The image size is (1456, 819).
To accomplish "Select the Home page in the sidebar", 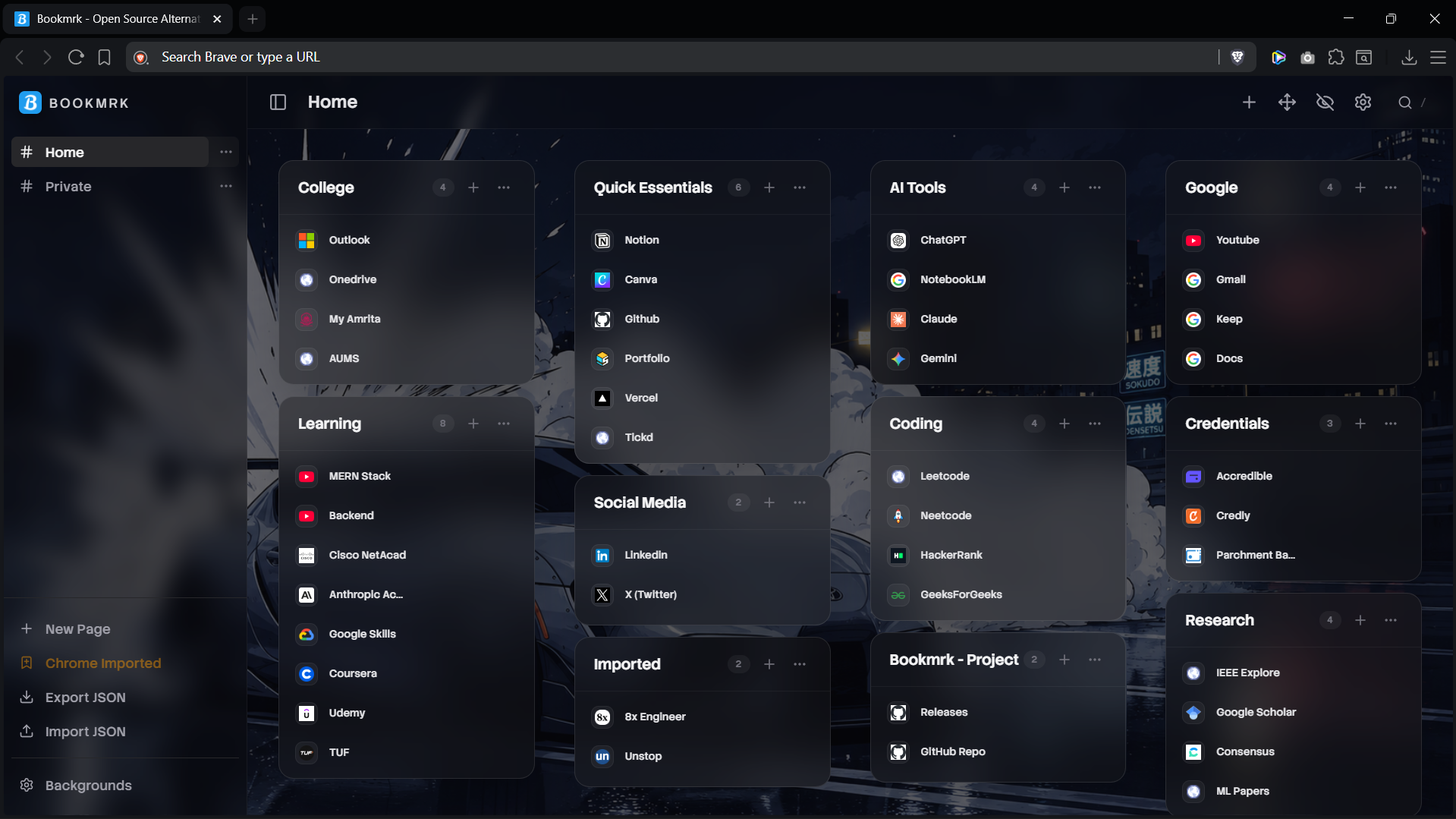I will coord(110,152).
